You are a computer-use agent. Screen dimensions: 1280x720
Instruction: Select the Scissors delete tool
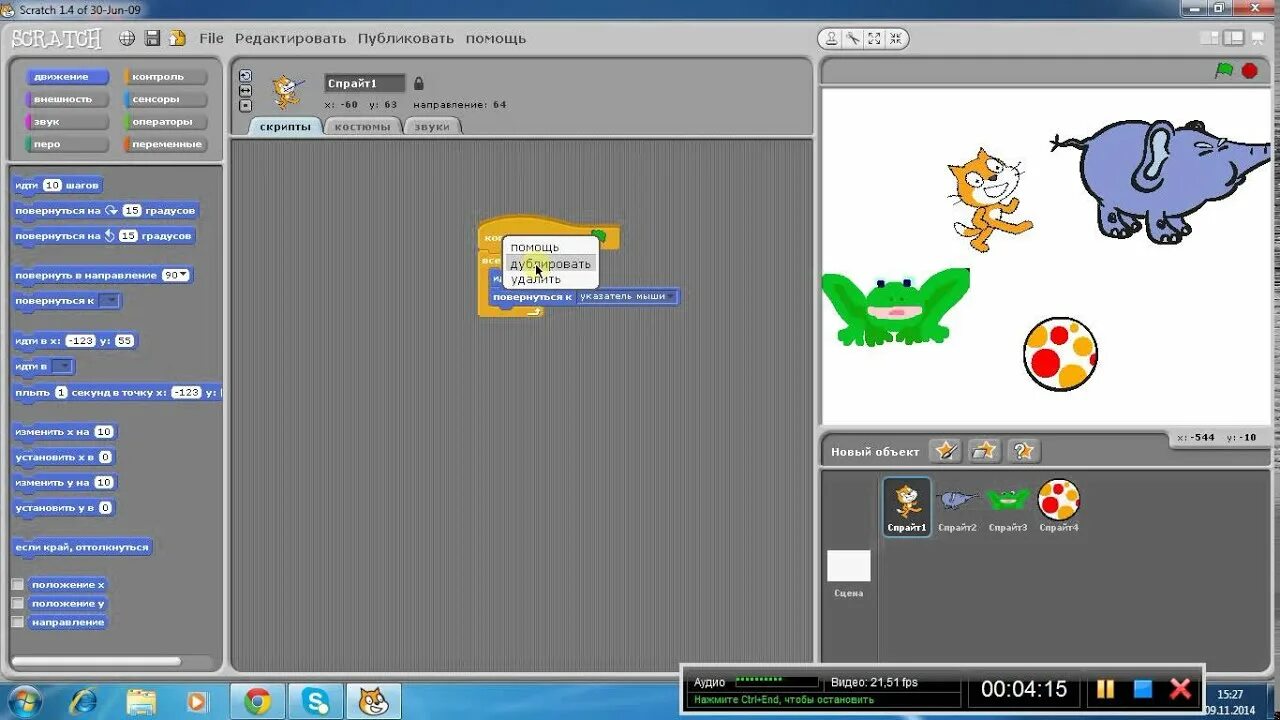click(x=852, y=38)
